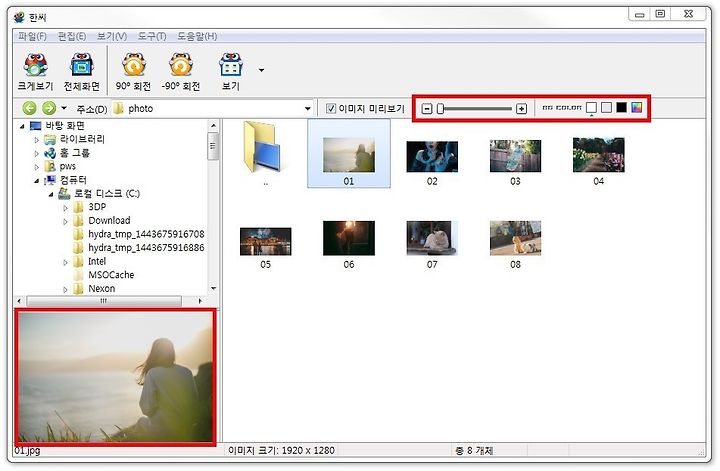This screenshot has width=720, height=471.
Task: Go forward with the green right arrow
Action: click(49, 108)
